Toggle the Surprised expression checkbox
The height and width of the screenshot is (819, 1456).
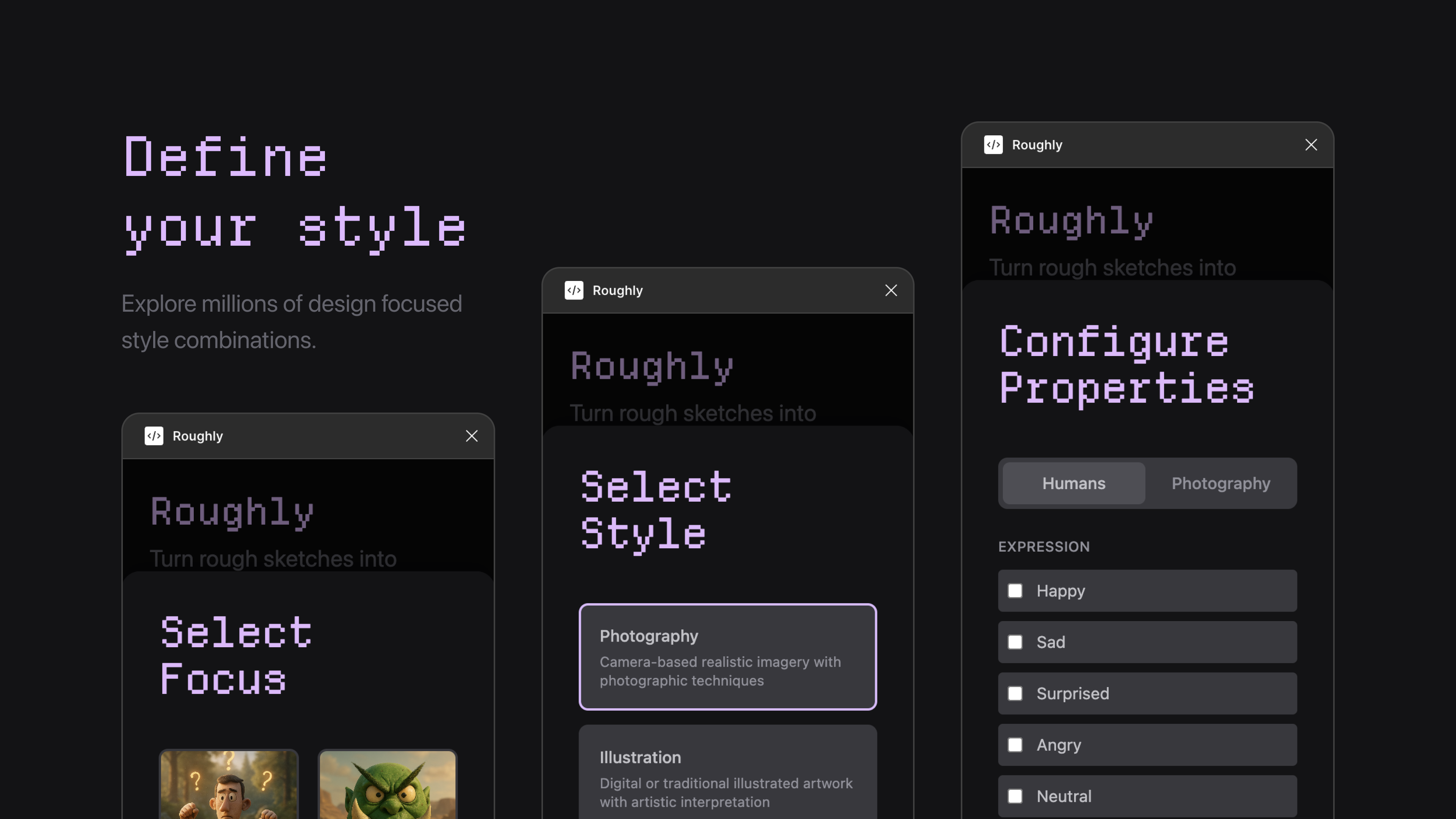(x=1015, y=693)
